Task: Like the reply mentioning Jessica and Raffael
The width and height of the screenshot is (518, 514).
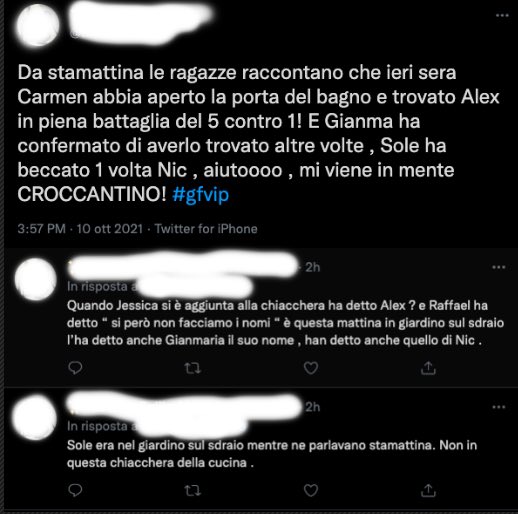Action: click(x=311, y=368)
